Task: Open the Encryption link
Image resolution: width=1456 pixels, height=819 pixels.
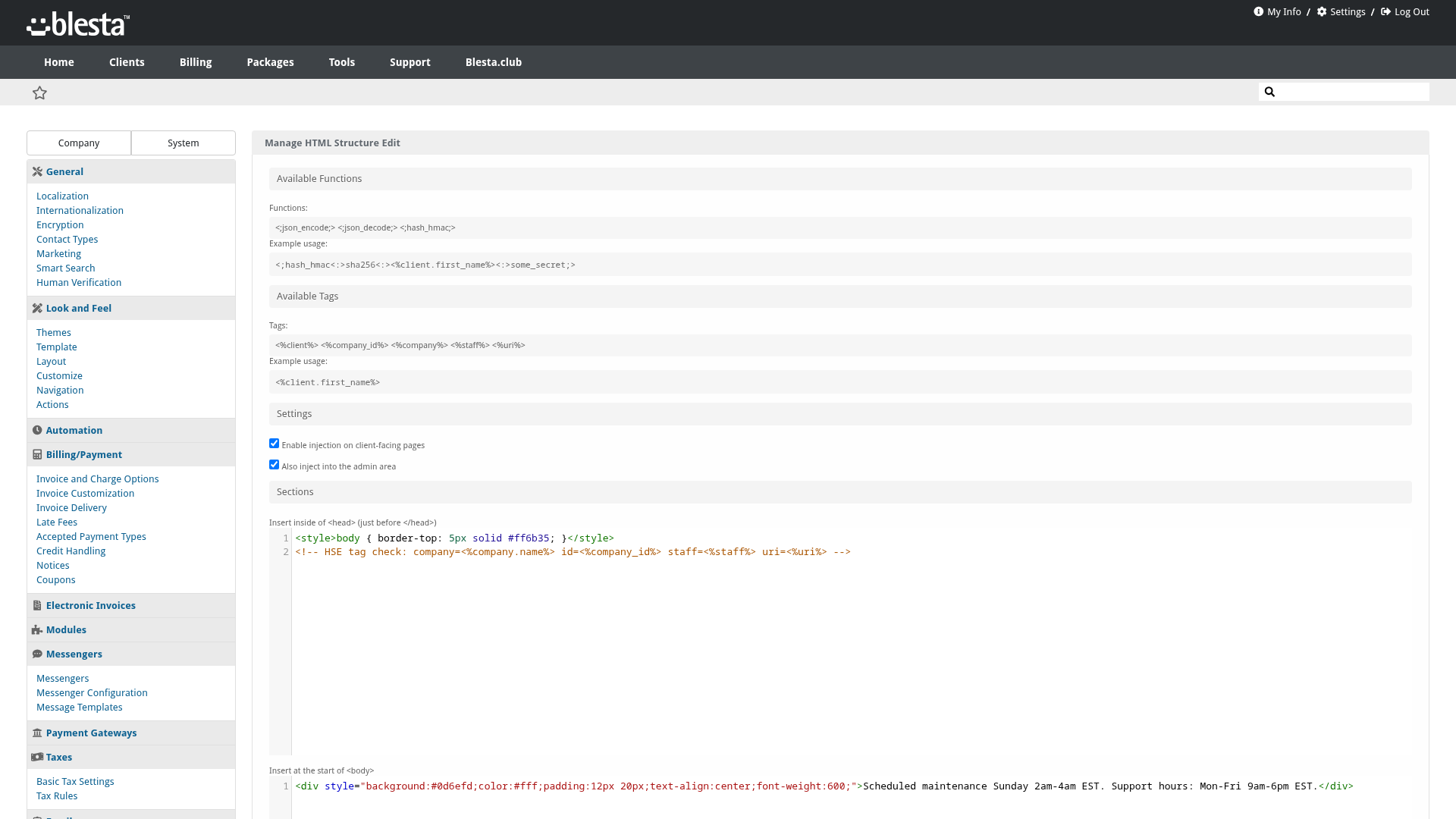Action: (60, 224)
